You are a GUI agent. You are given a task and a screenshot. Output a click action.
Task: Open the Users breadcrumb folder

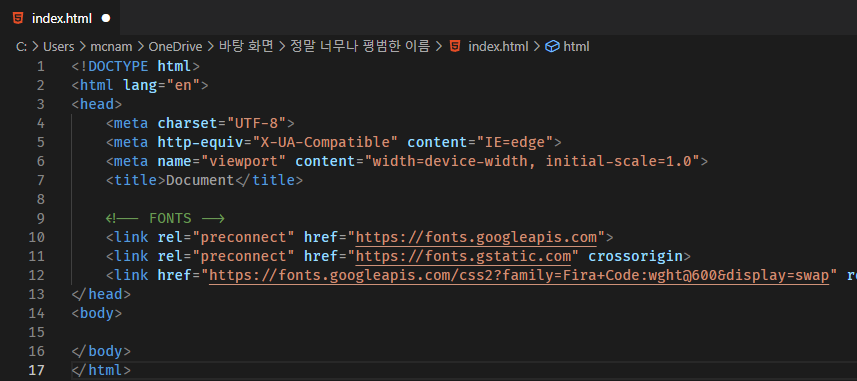click(x=58, y=47)
